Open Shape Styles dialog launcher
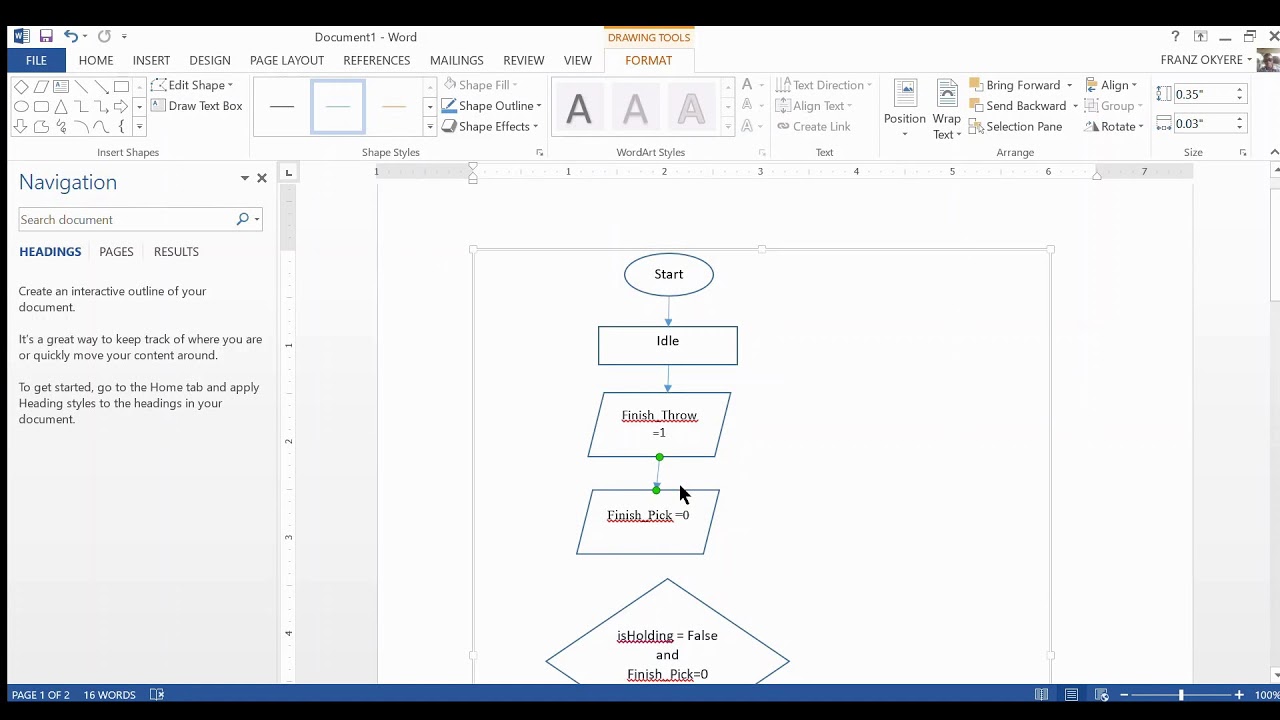This screenshot has width=1280, height=720. [x=539, y=153]
